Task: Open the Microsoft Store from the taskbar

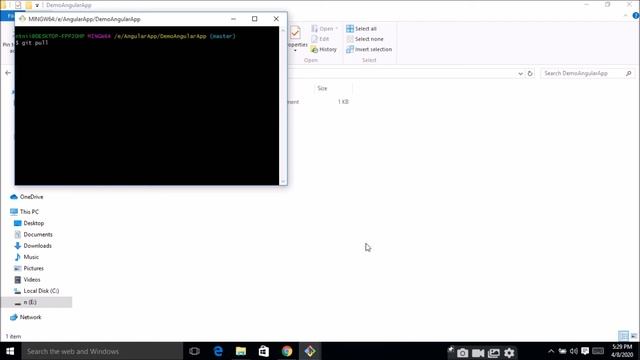Action: (x=264, y=351)
